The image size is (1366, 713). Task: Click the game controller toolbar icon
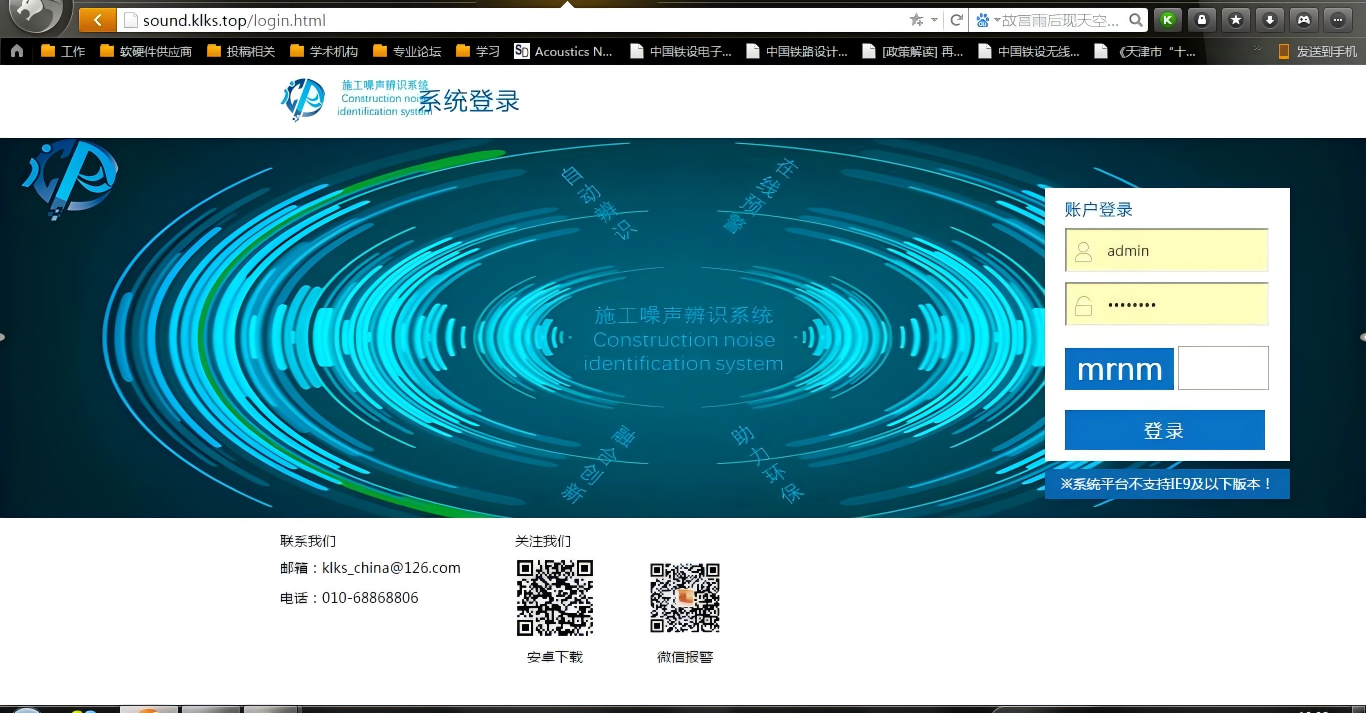pyautogui.click(x=1303, y=20)
